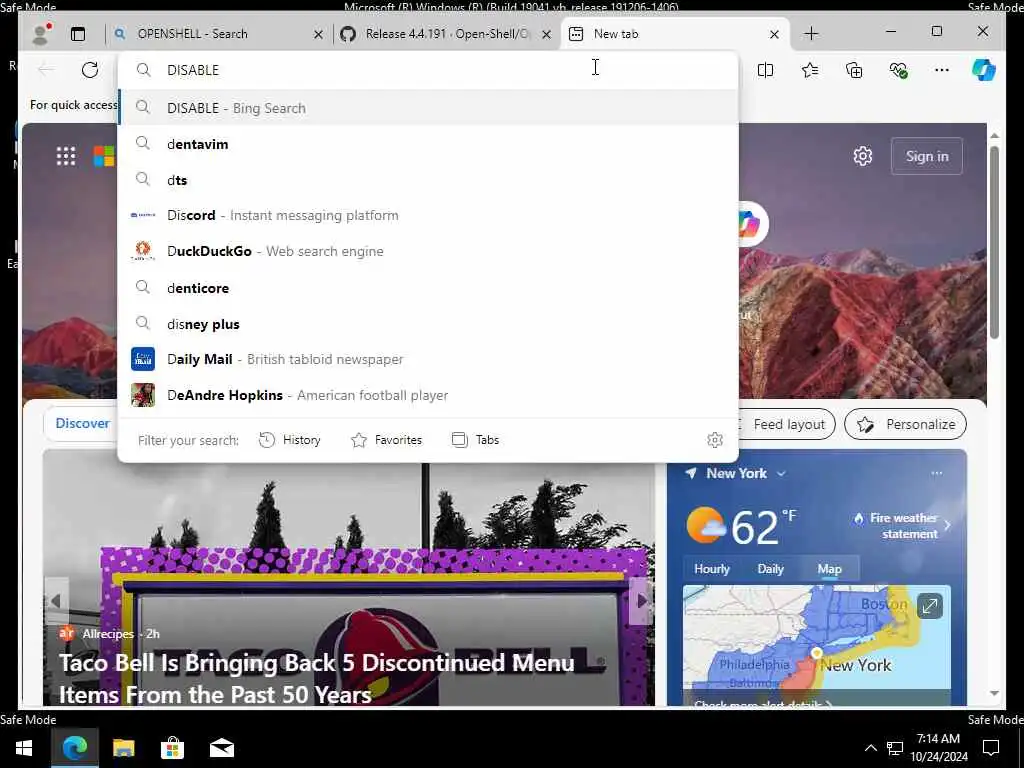Switch to Release 4.4.191 Open-Shell tab
This screenshot has width=1024, height=768.
click(447, 34)
